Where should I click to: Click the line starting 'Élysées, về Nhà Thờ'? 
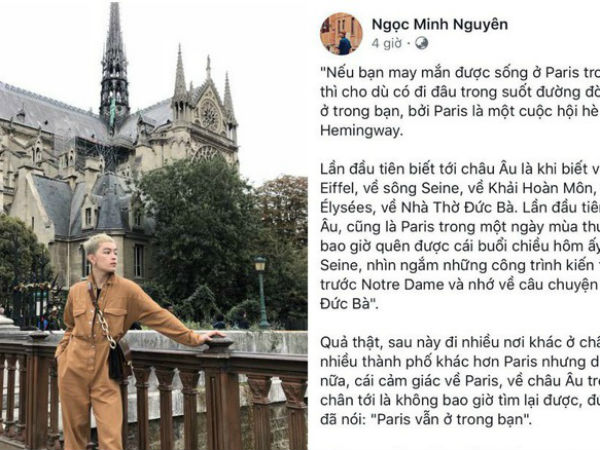(x=460, y=207)
